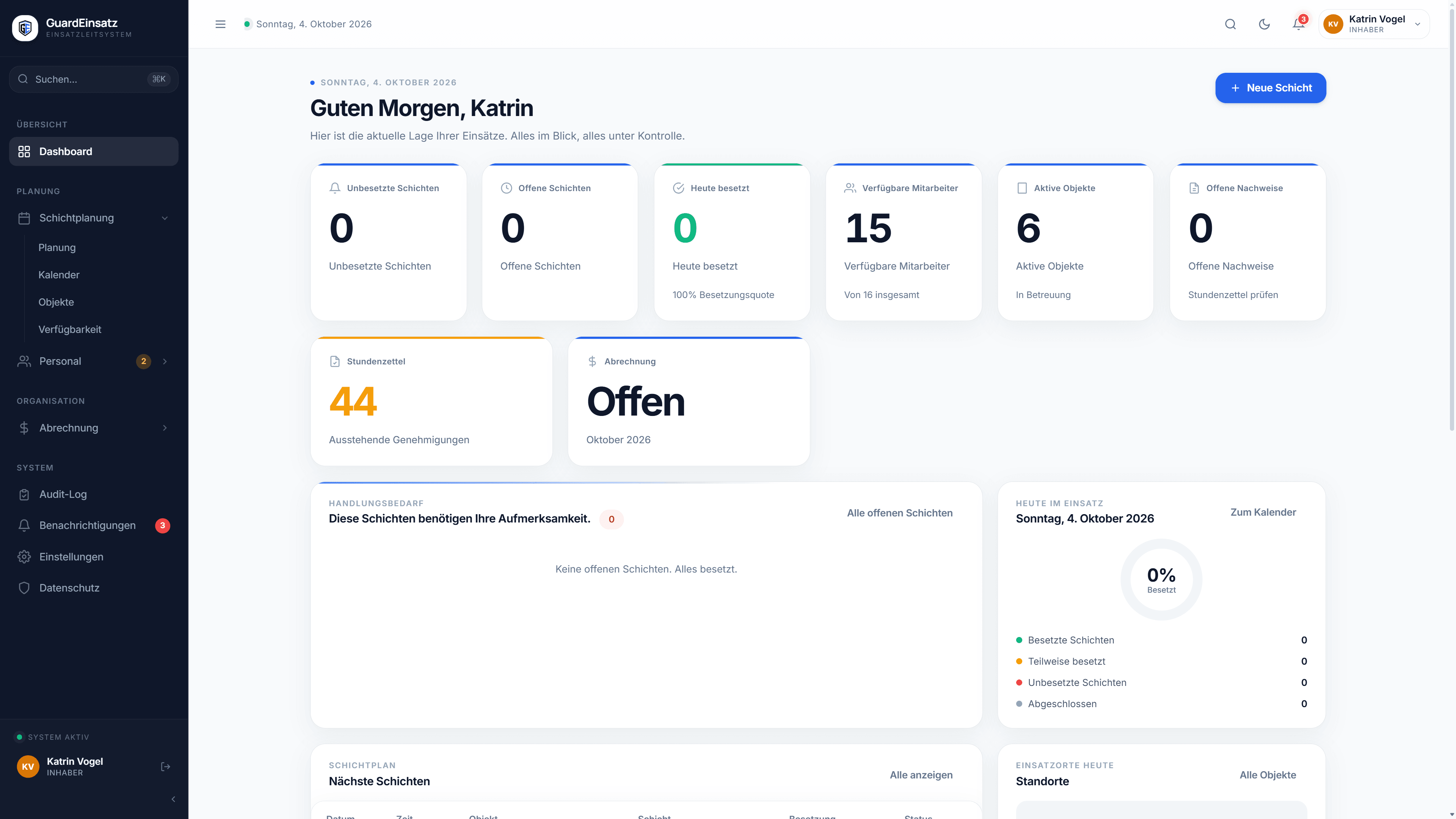Open Dashboard in sidebar
The image size is (1456, 819).
pos(94,152)
